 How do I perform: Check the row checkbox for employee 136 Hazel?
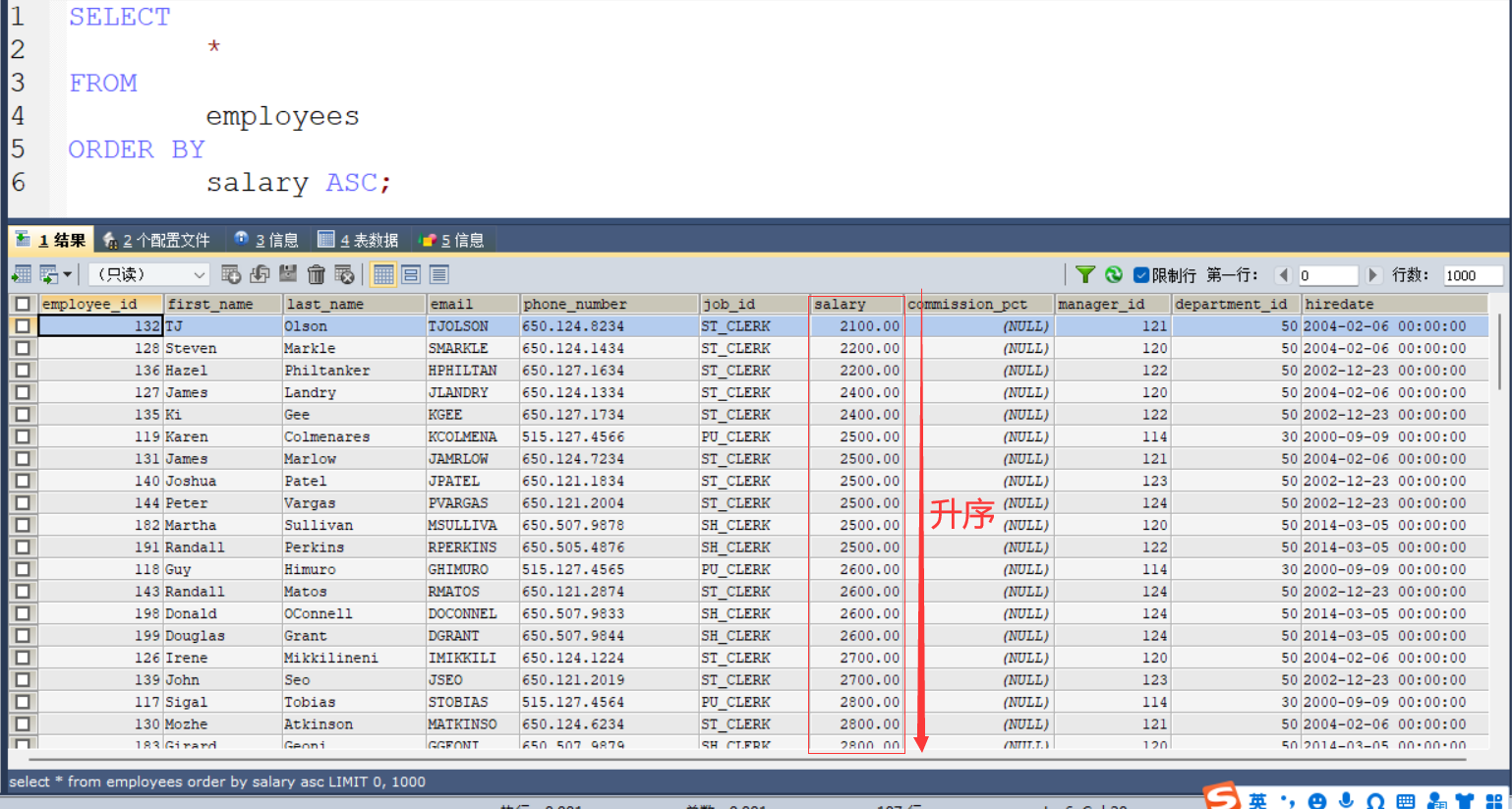coord(23,370)
